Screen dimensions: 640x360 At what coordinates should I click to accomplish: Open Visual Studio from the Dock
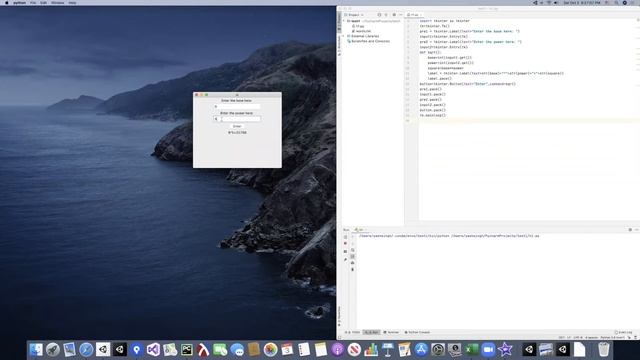coord(153,350)
